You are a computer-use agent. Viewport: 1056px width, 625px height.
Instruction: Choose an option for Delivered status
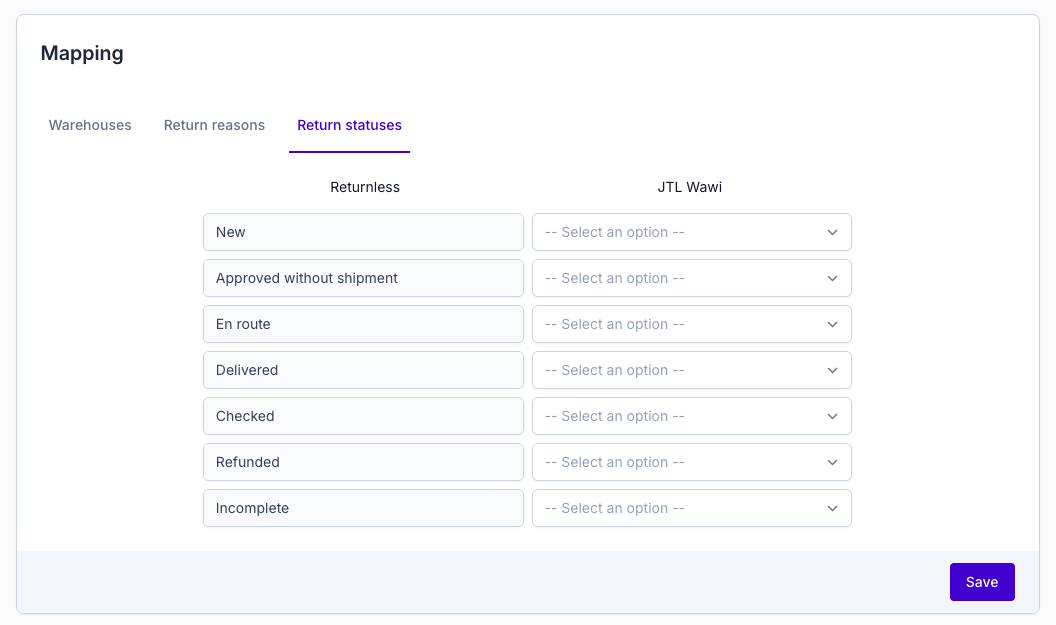click(691, 370)
